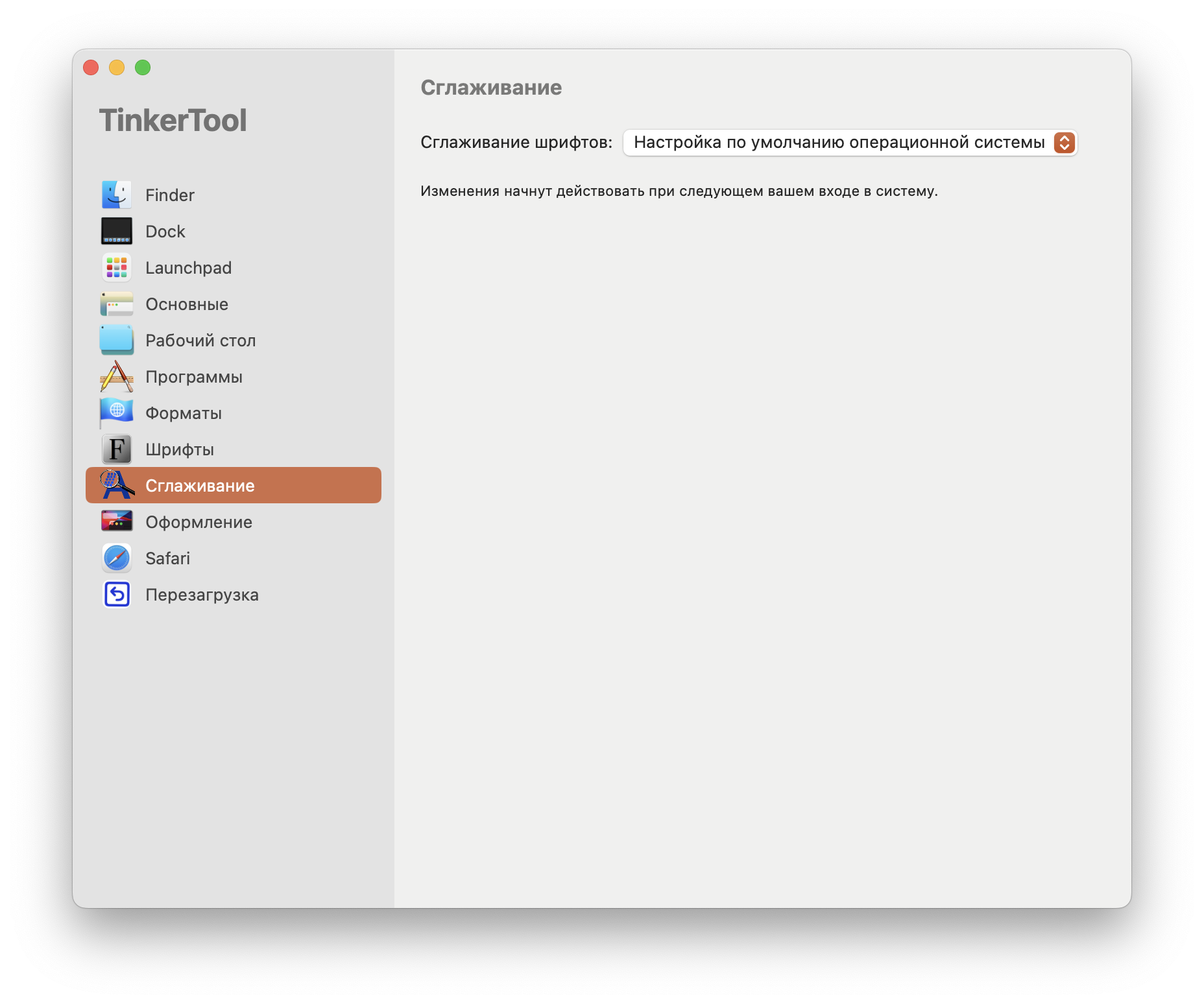Show the Launchpad label pane
This screenshot has height=1004, width=1204.
pyautogui.click(x=189, y=268)
